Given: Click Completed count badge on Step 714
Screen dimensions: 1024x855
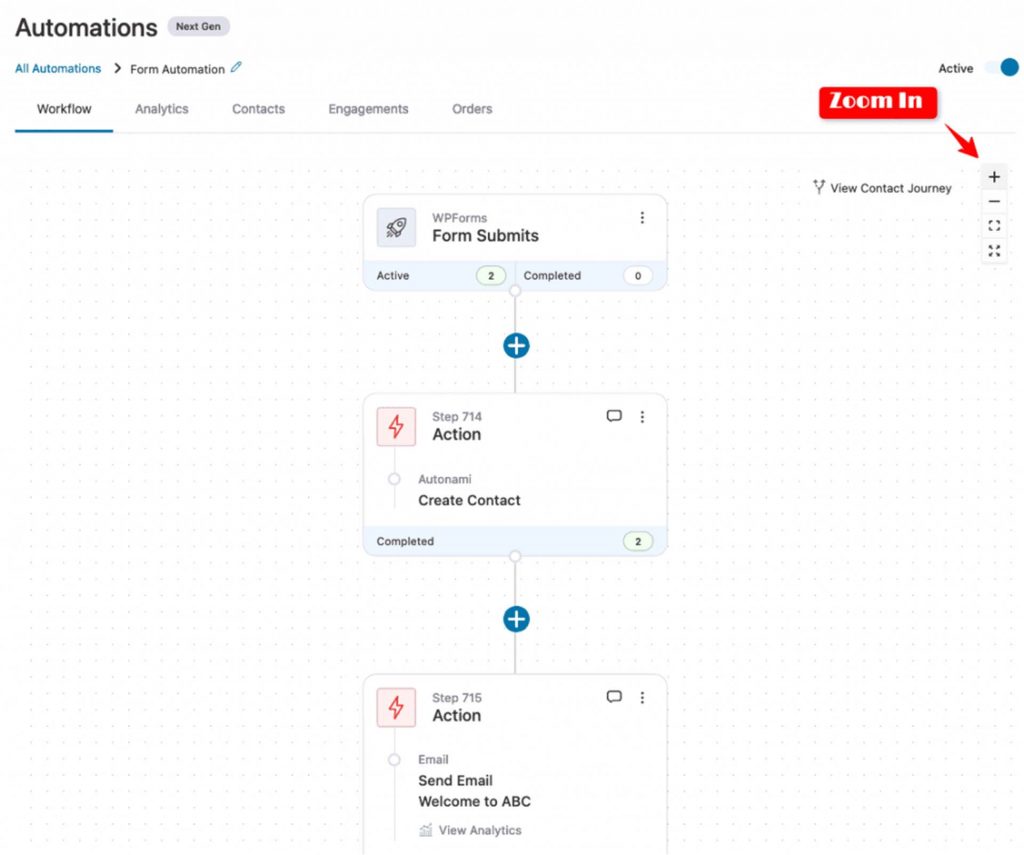Looking at the screenshot, I should tap(638, 541).
